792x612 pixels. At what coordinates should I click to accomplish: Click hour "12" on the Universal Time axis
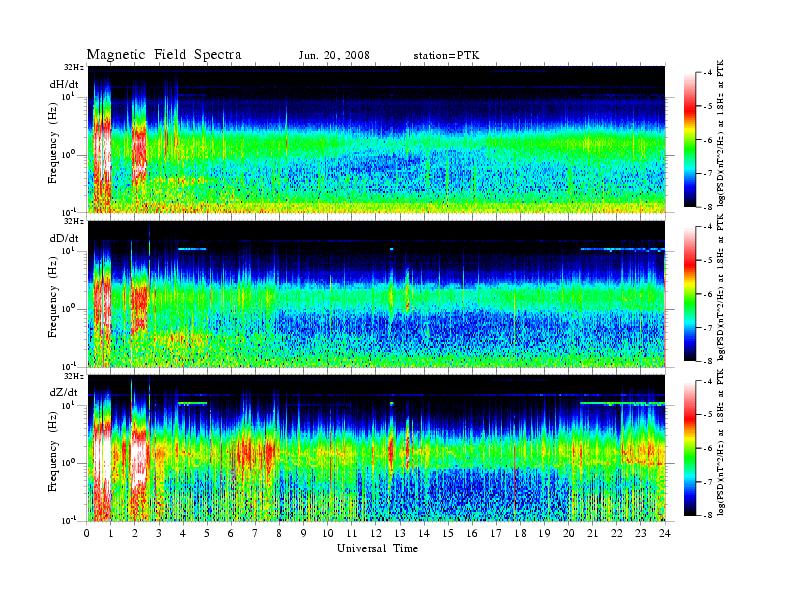pos(376,533)
